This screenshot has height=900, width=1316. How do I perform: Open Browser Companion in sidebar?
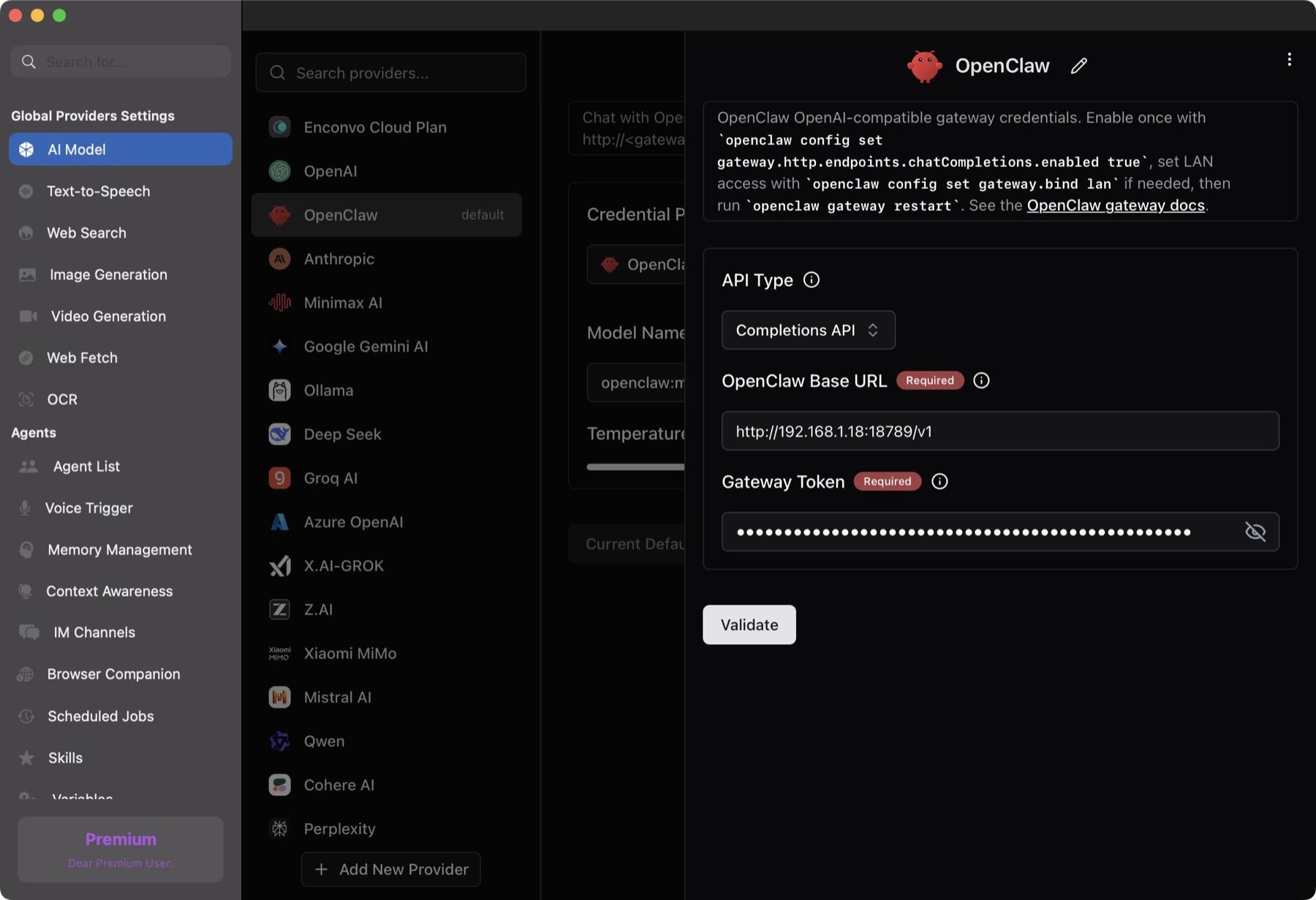121,674
